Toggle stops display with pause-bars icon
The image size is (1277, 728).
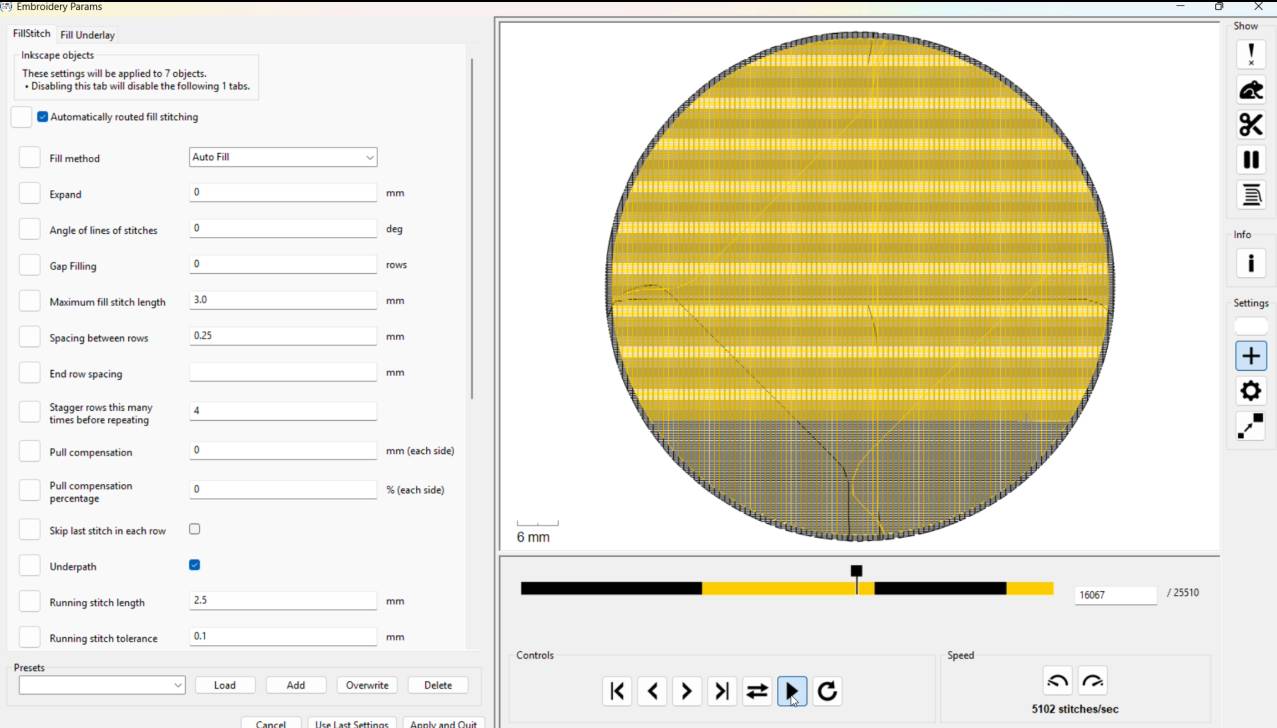[x=1251, y=159]
